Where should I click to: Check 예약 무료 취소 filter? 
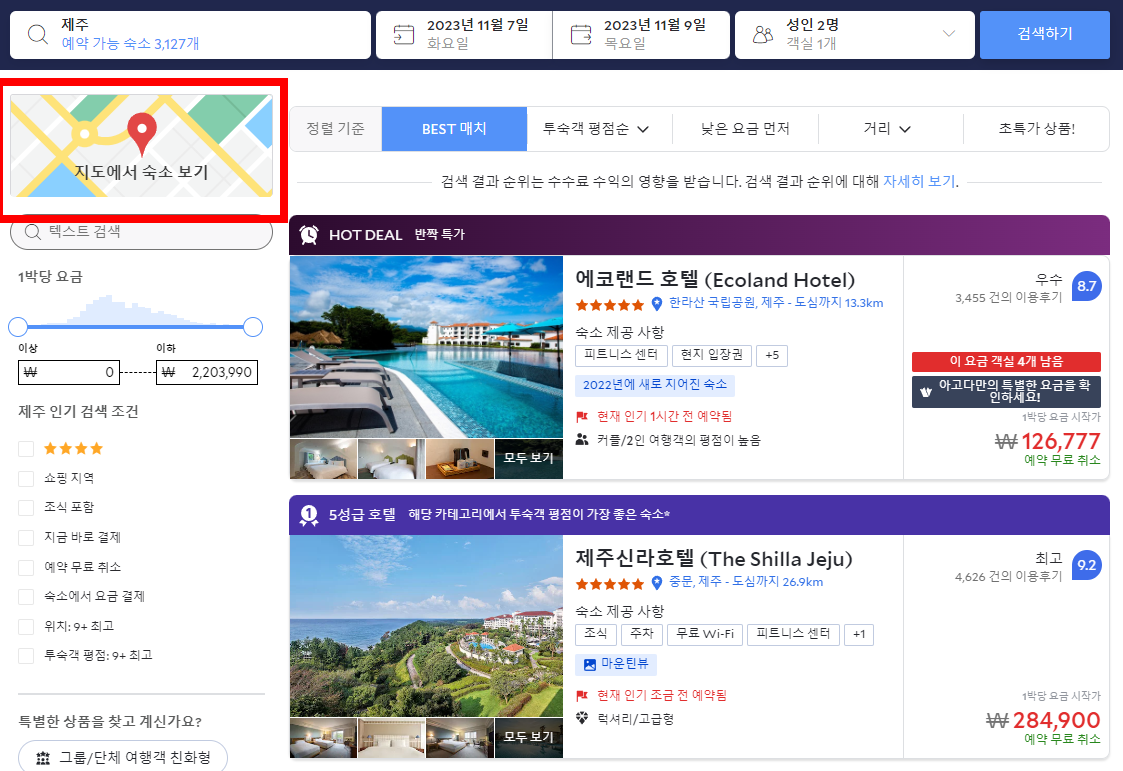tap(26, 568)
